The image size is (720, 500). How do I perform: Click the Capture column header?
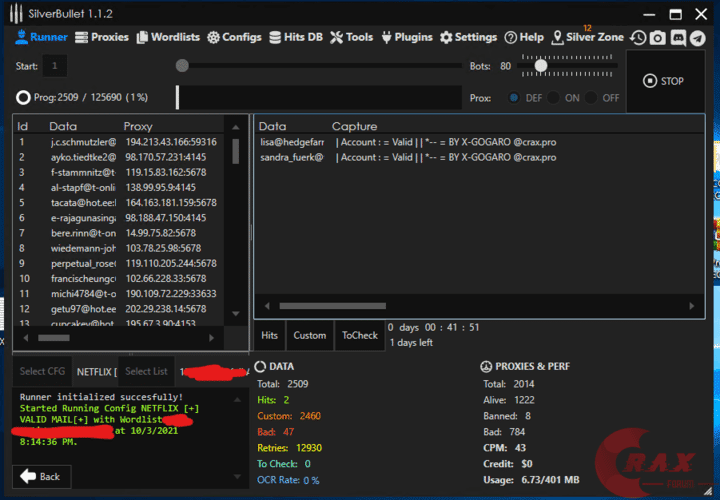[x=354, y=126]
